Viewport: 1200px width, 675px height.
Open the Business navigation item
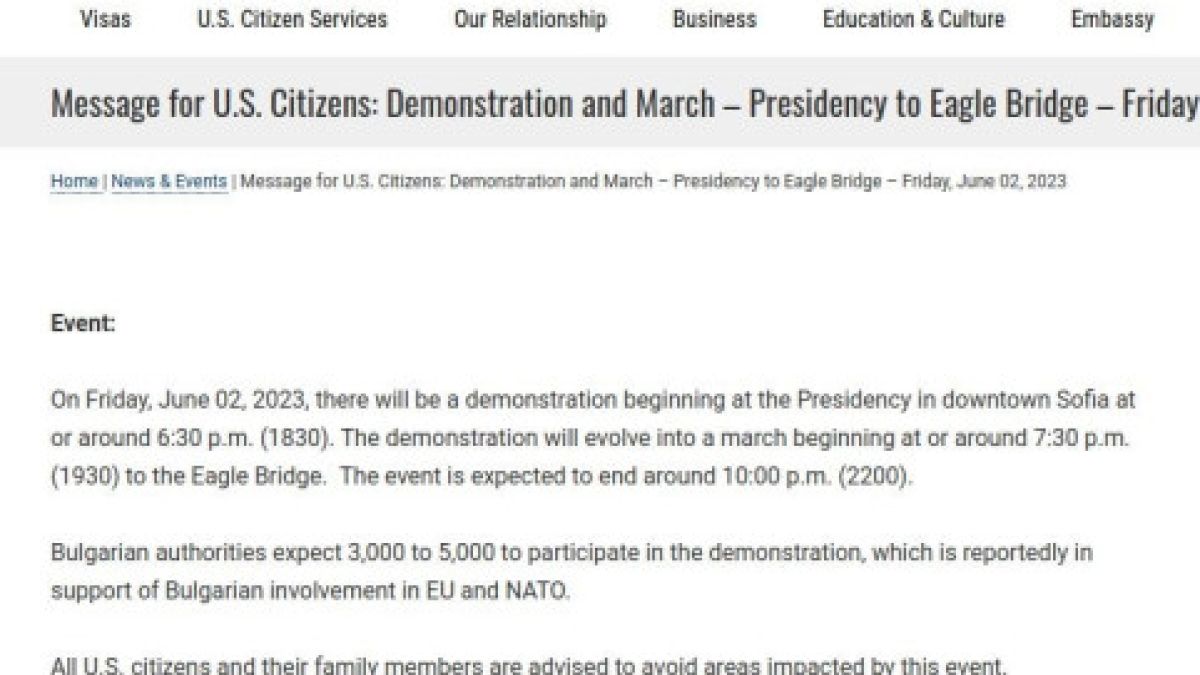tap(714, 19)
